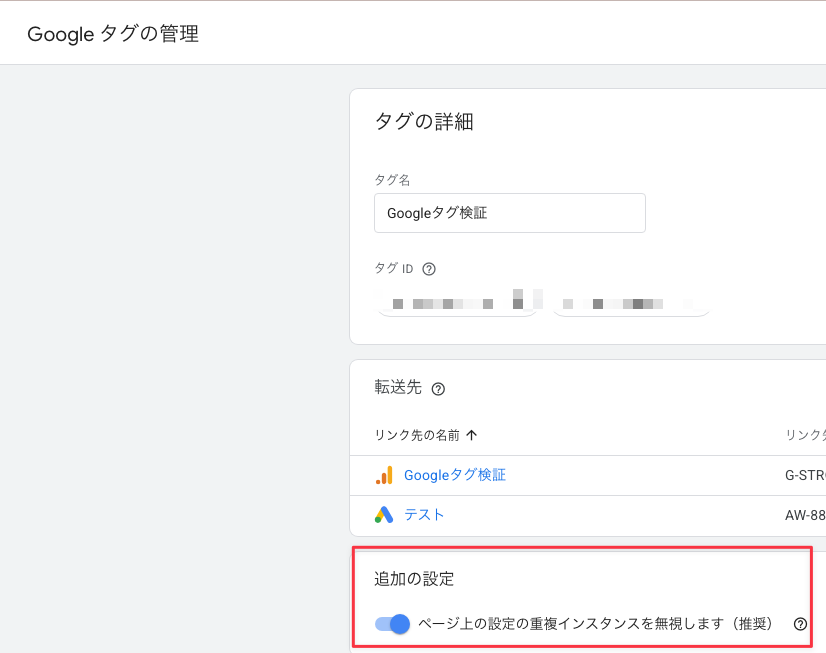Click the sort arrow beside リンク先の名前

tap(471, 435)
